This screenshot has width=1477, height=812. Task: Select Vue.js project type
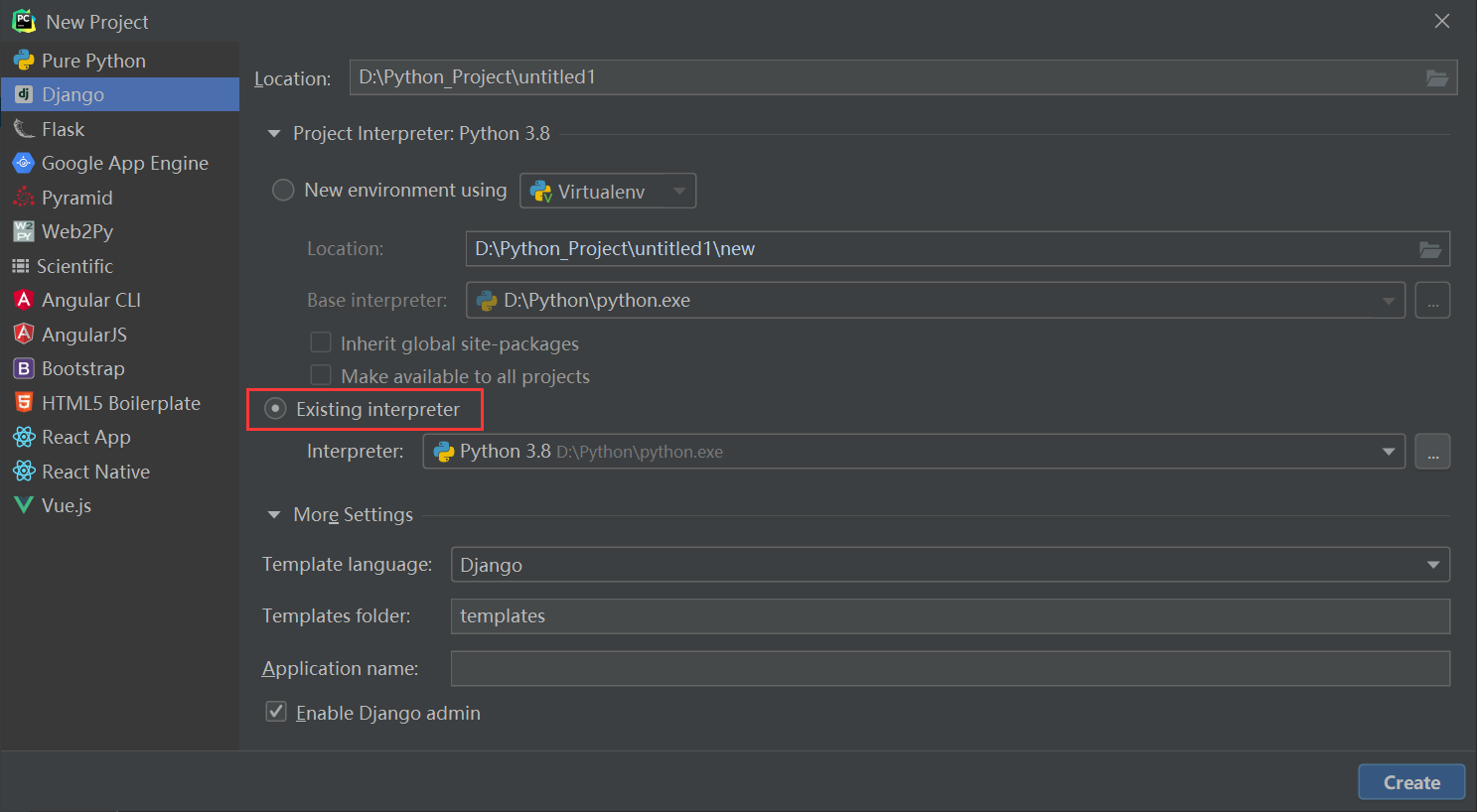point(119,505)
